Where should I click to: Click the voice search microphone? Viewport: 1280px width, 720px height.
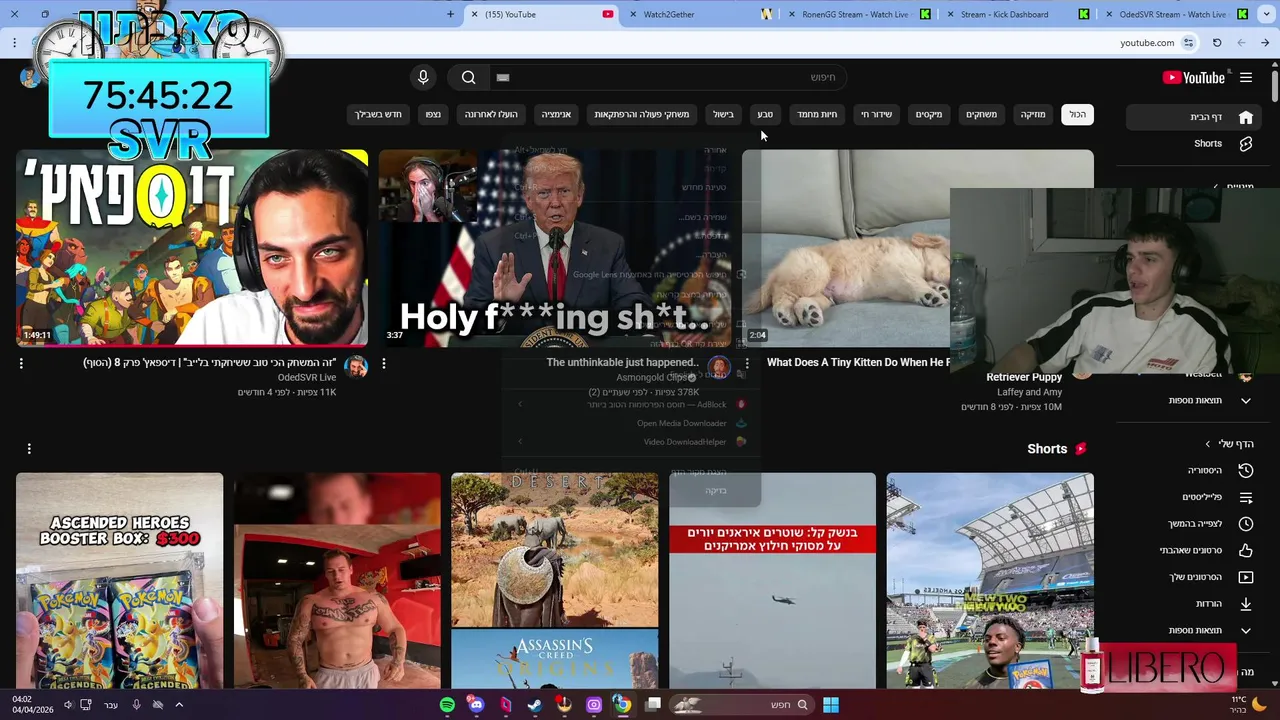tap(423, 77)
